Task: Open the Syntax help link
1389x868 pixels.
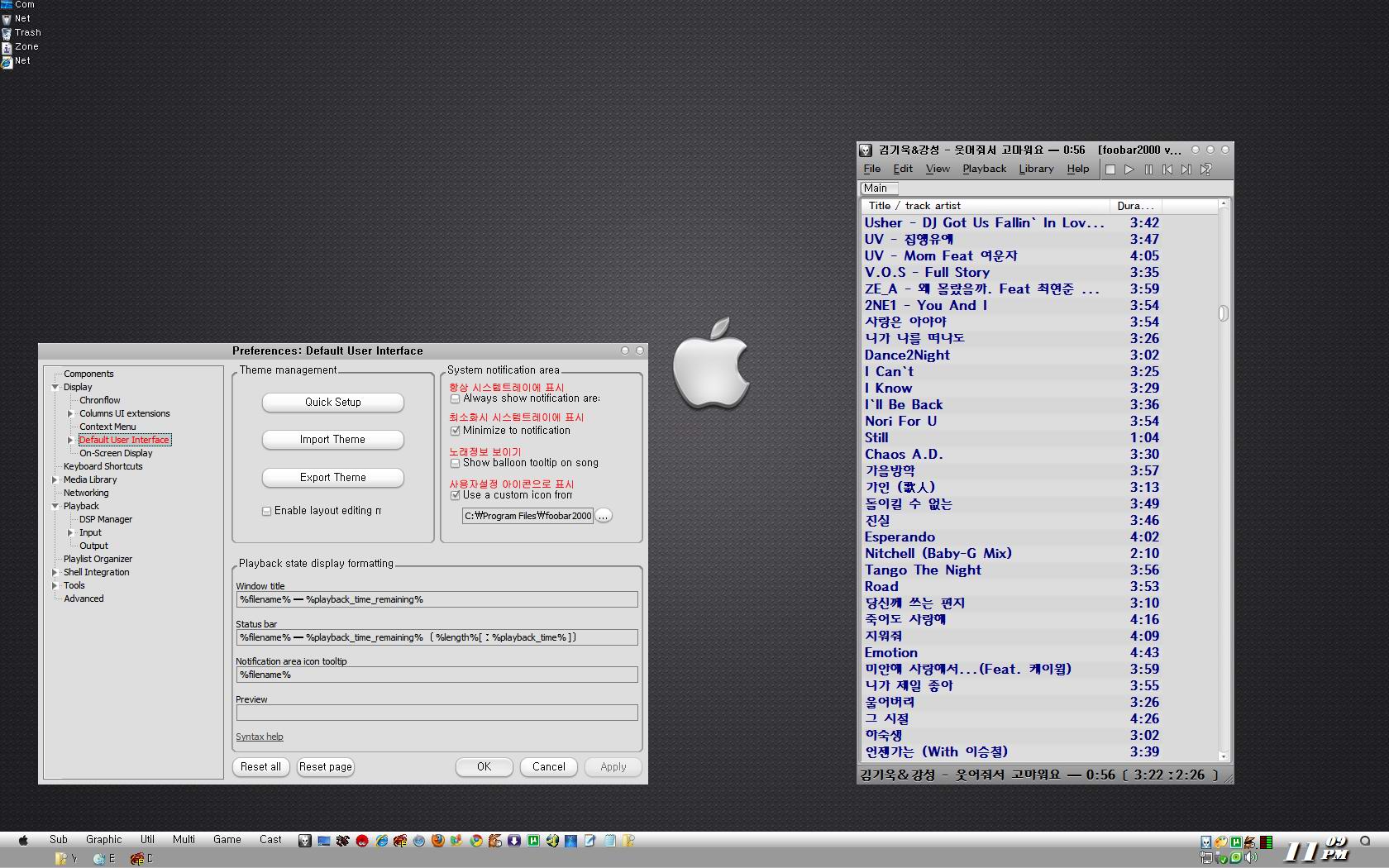Action: (x=260, y=737)
